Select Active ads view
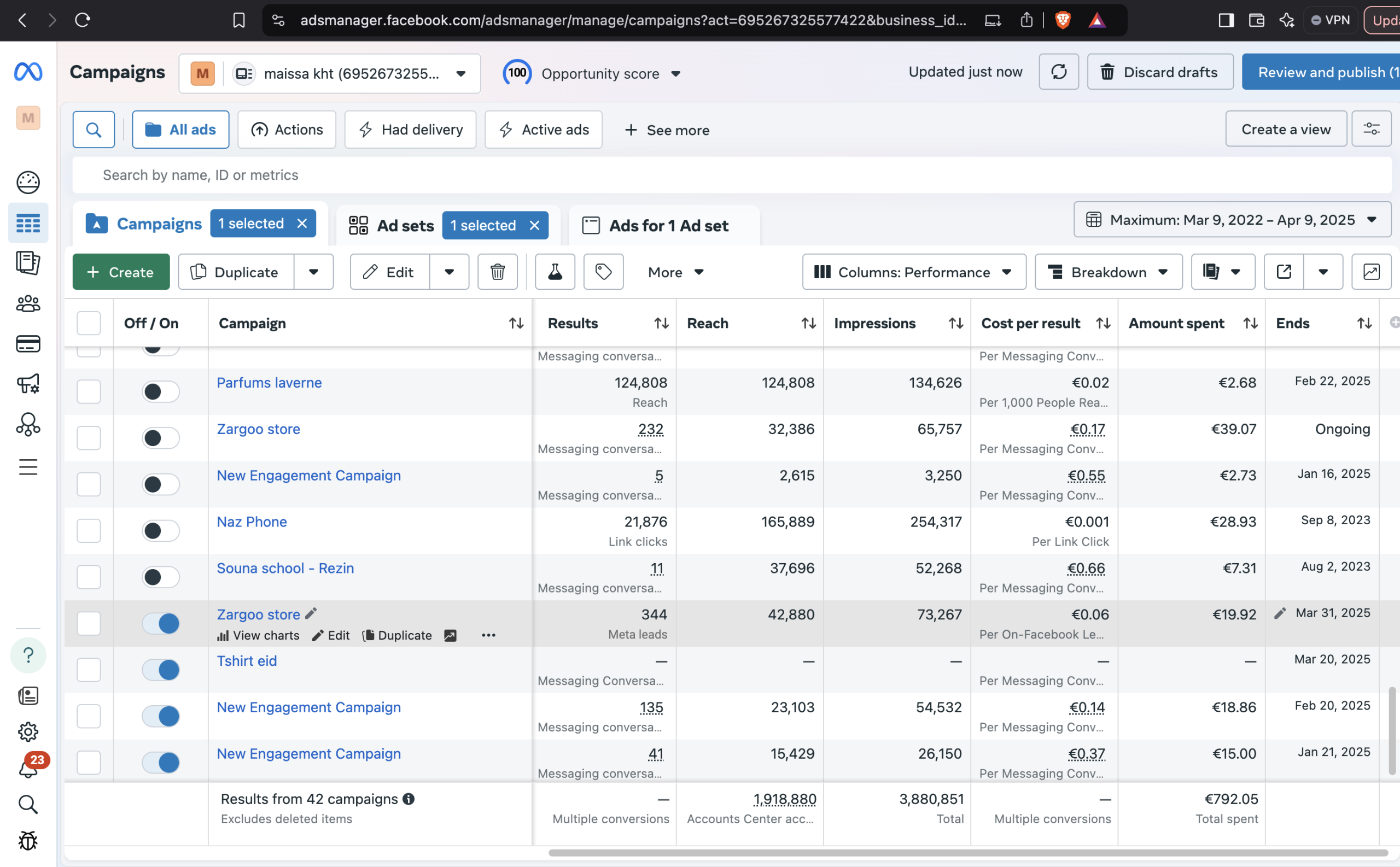The height and width of the screenshot is (867, 1400). (544, 130)
